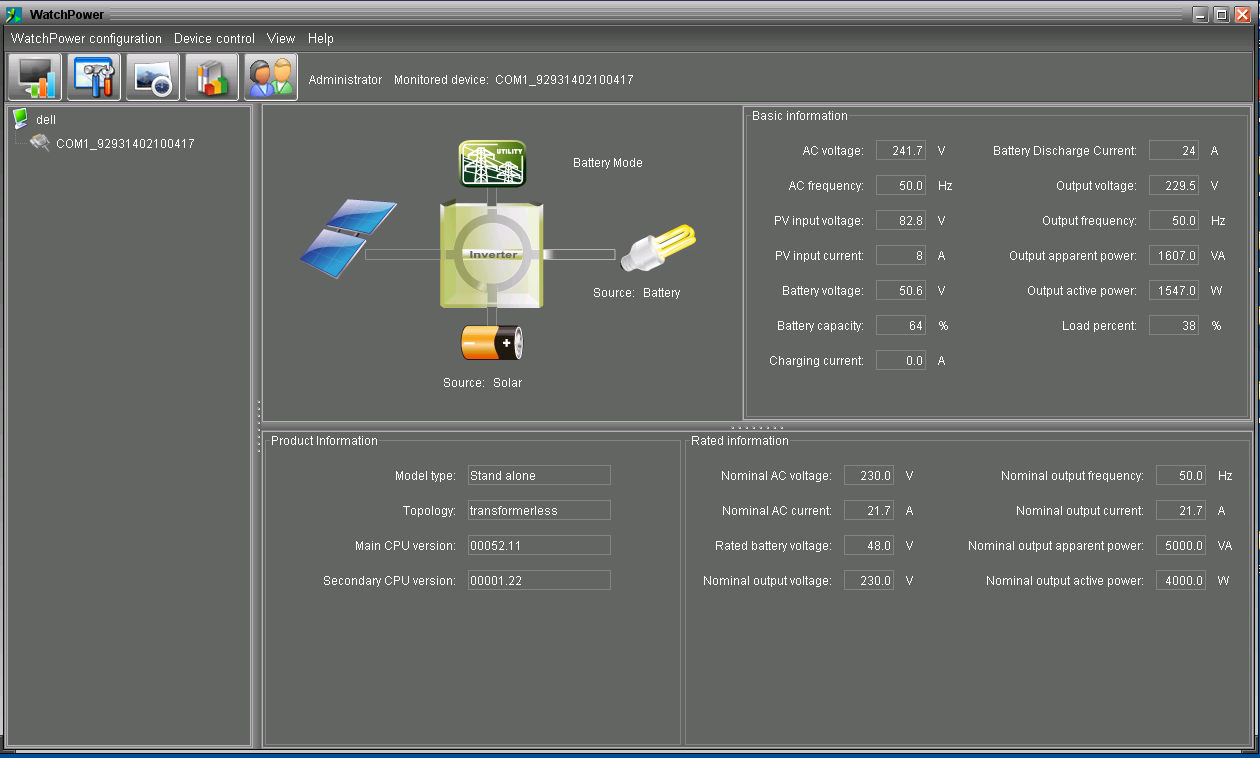Screen dimensions: 1260x758
Task: Maximize the WatchPower window
Action: pyautogui.click(x=1221, y=14)
